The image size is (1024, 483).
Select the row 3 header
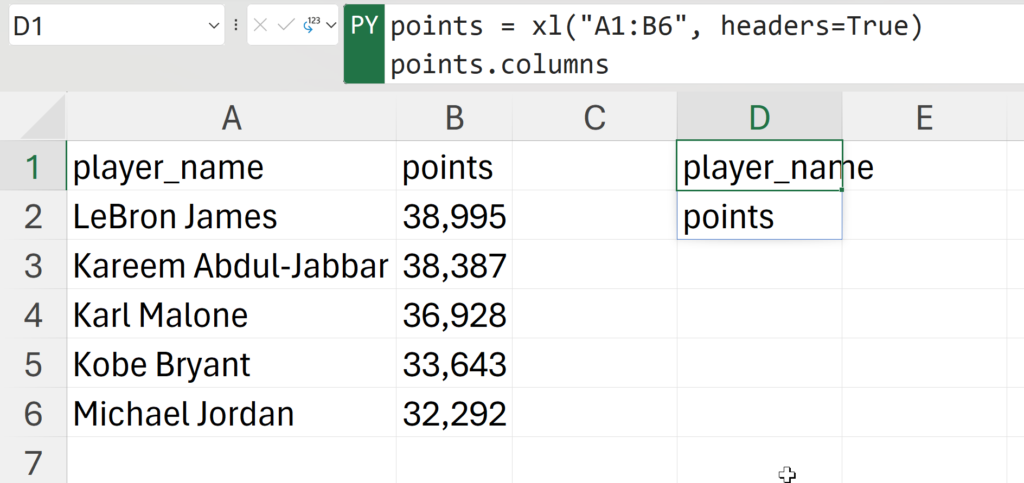coord(33,266)
